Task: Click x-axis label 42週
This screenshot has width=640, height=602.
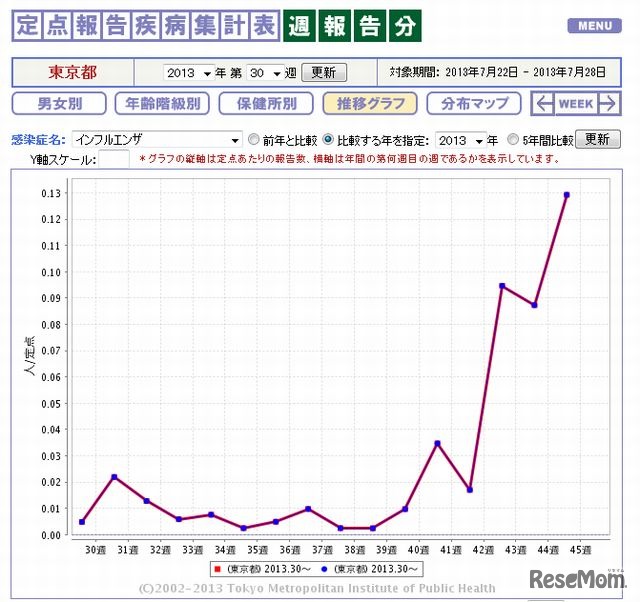Action: (483, 550)
